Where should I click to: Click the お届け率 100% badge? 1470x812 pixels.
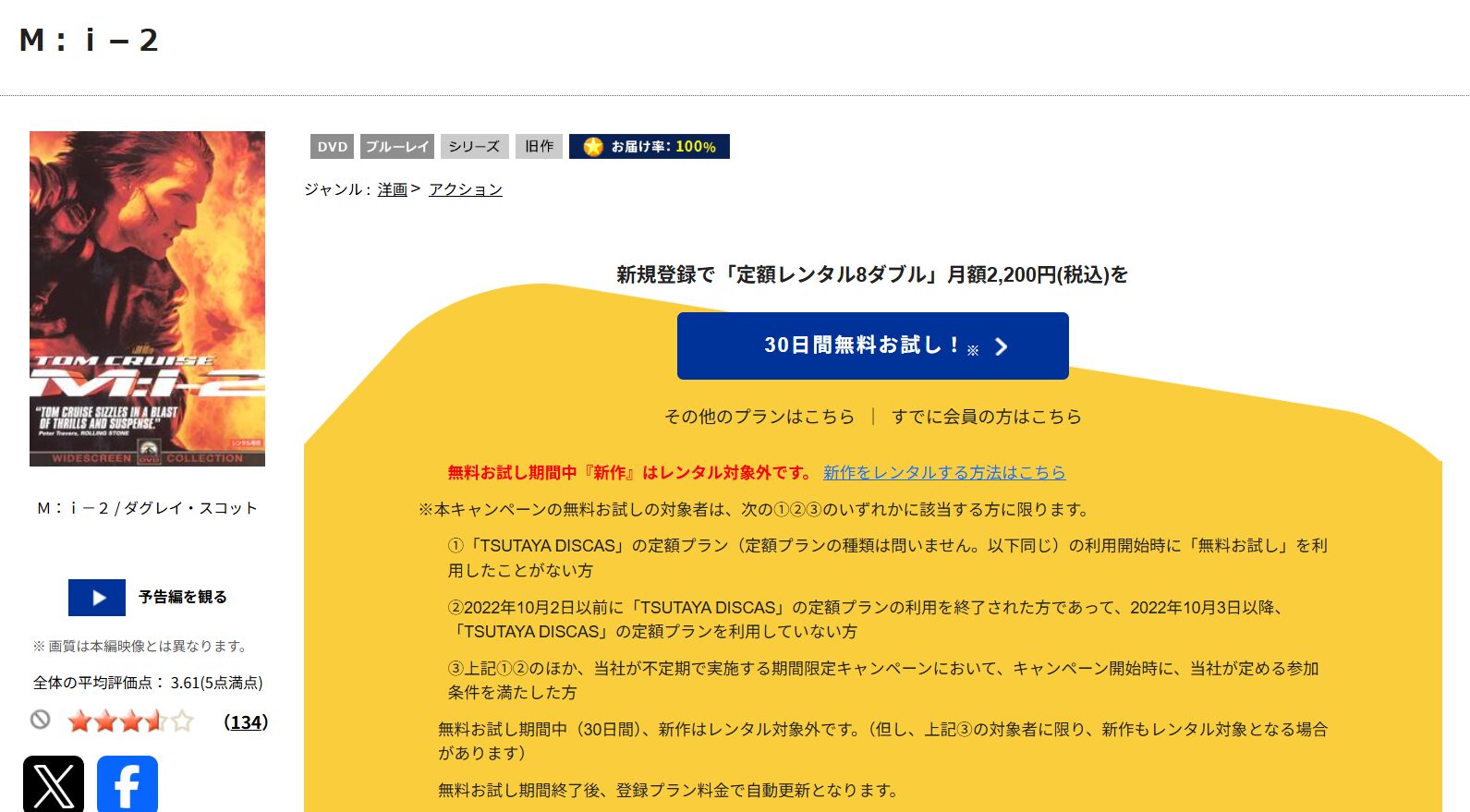[650, 146]
